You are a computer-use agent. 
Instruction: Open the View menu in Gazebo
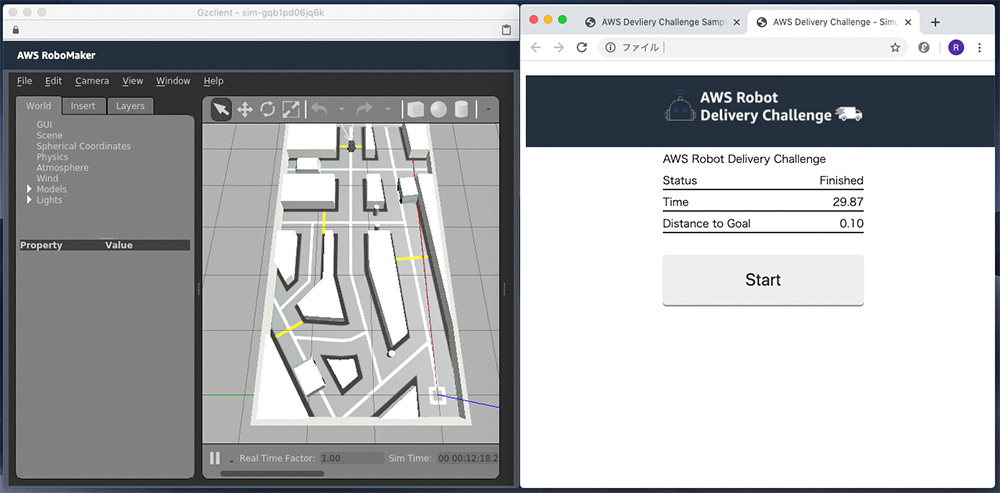[x=133, y=81]
